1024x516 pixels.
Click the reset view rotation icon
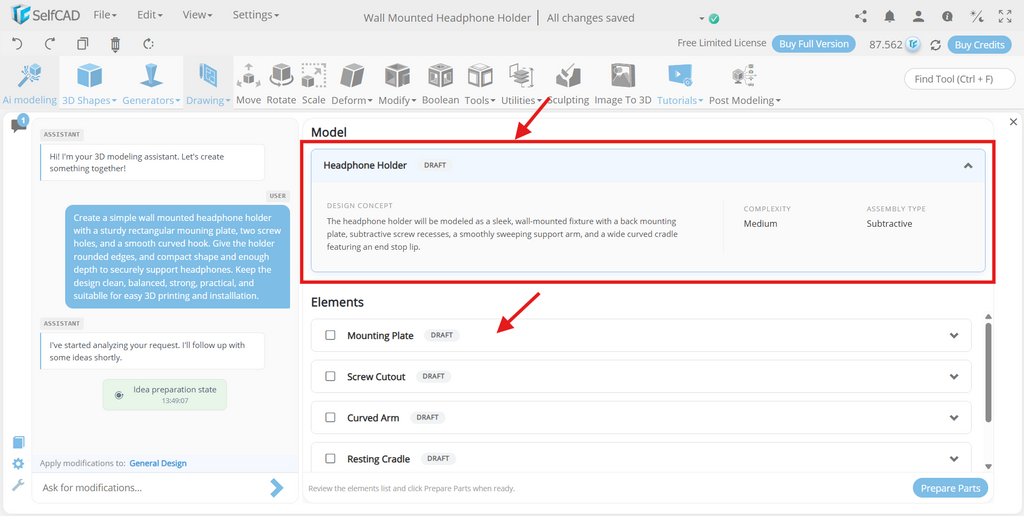pyautogui.click(x=148, y=44)
